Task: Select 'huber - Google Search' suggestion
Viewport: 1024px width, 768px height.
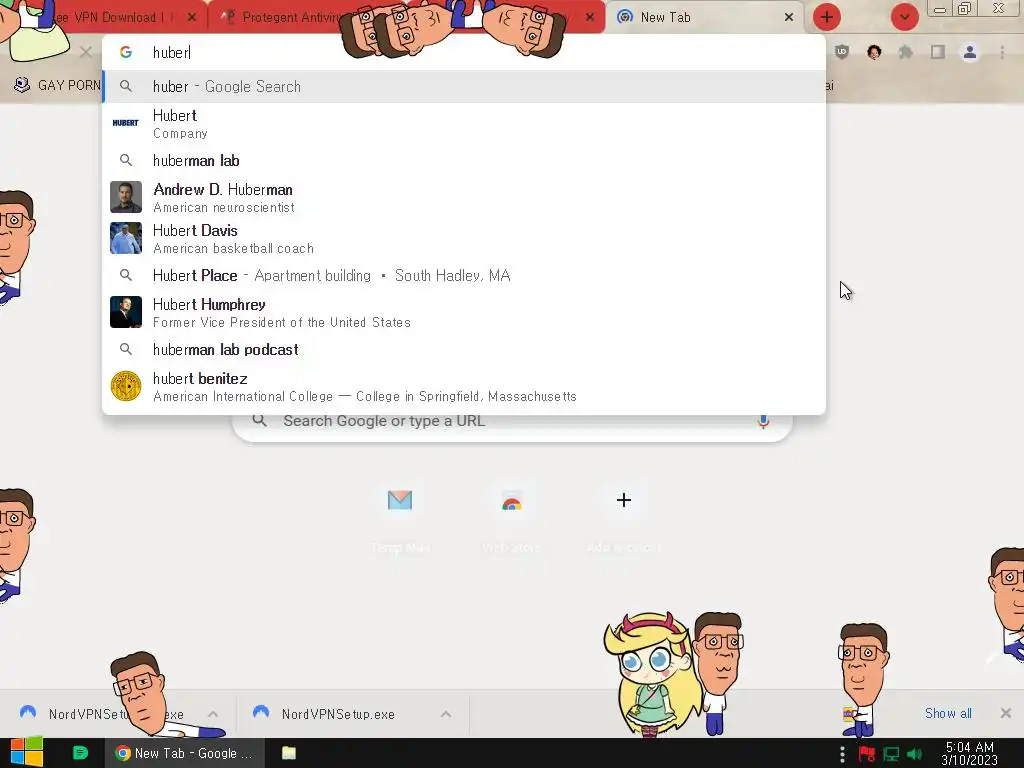Action: 464,86
